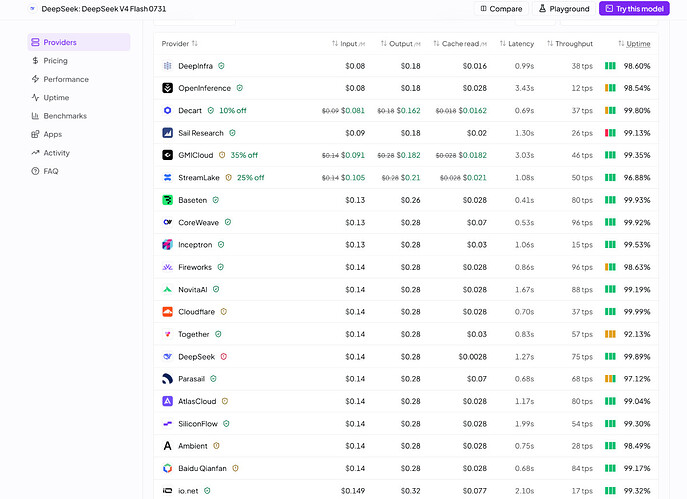This screenshot has height=499, width=687.
Task: Open Benchmarks from the sidebar
Action: coord(79,116)
